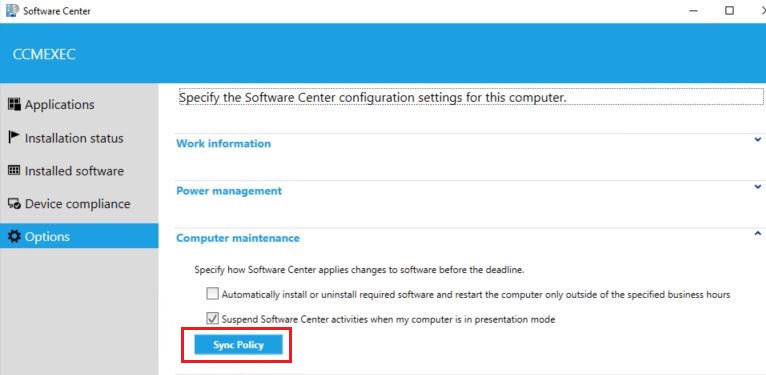Click the Sync Policy button

[x=238, y=345]
